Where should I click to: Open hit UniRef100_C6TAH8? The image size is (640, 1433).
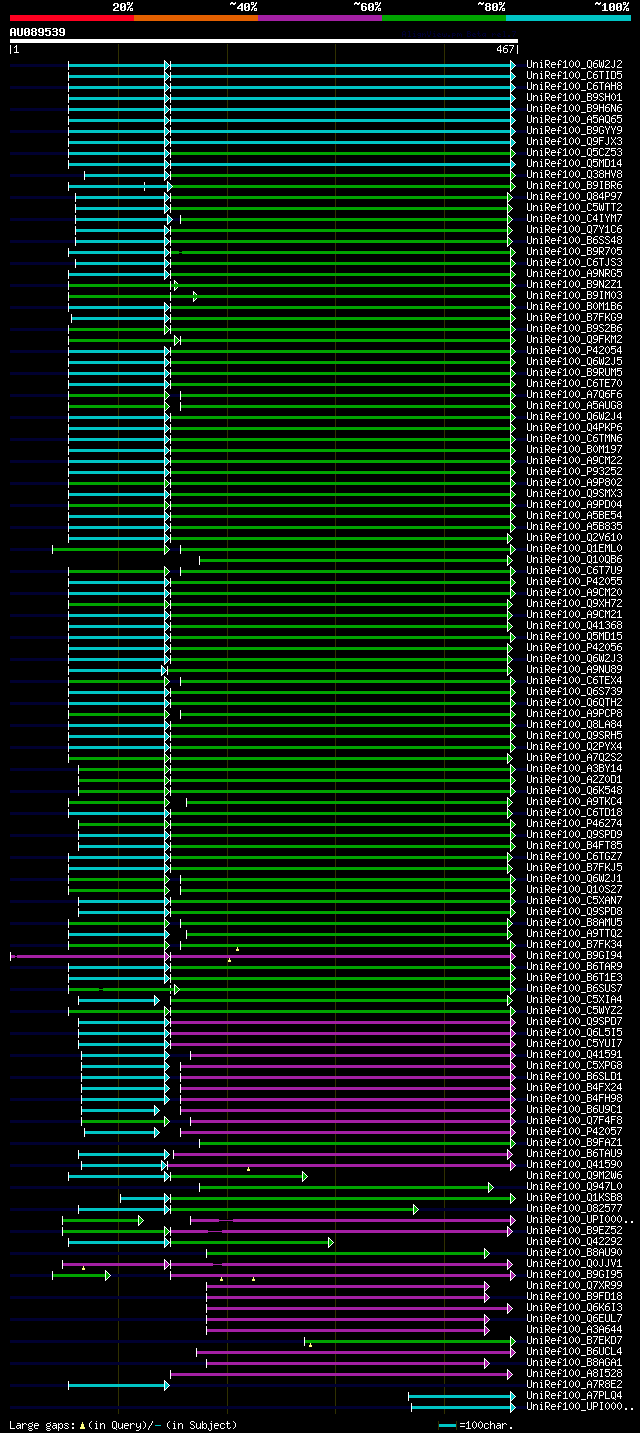574,86
